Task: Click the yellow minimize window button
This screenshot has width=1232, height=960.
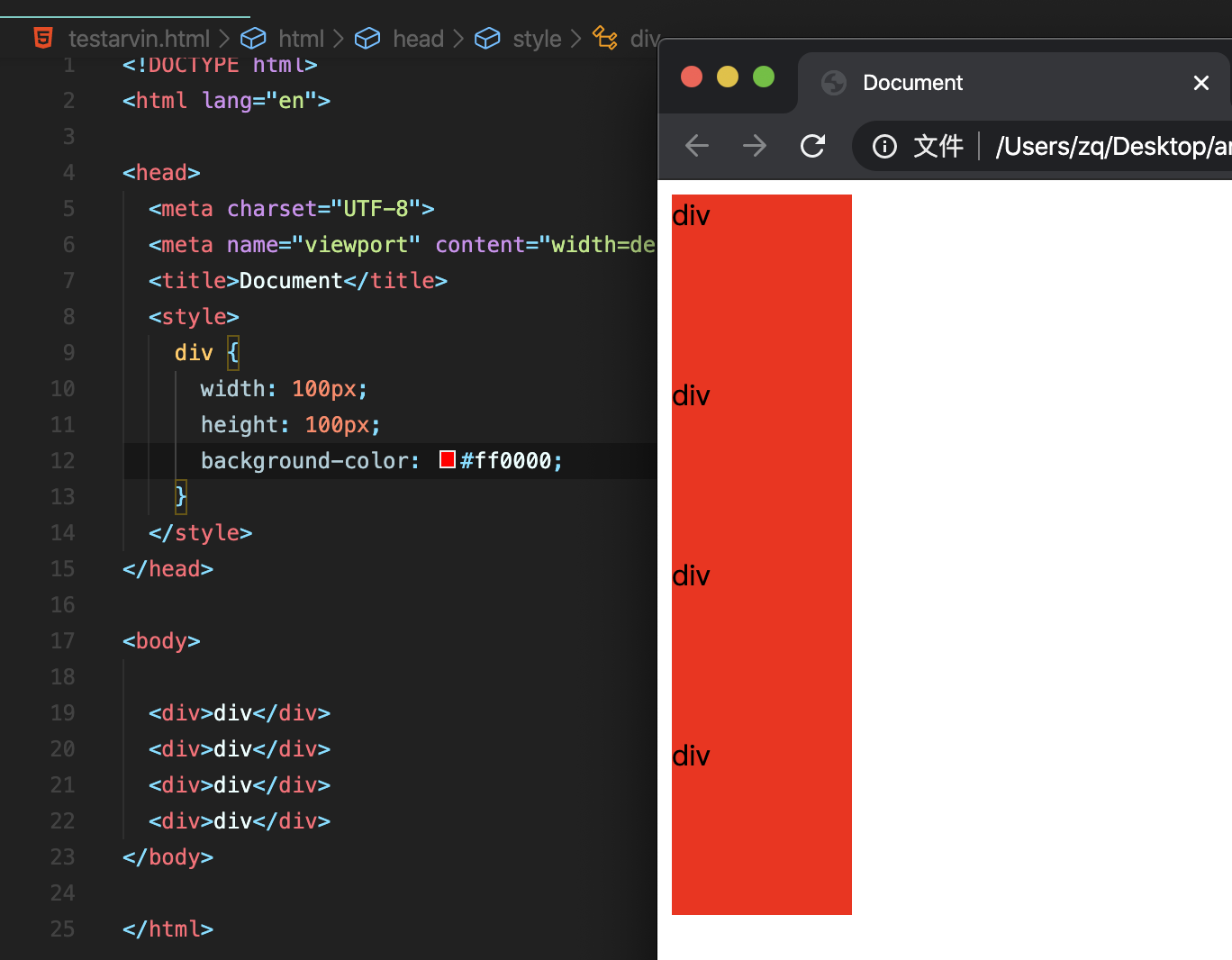Action: [728, 77]
